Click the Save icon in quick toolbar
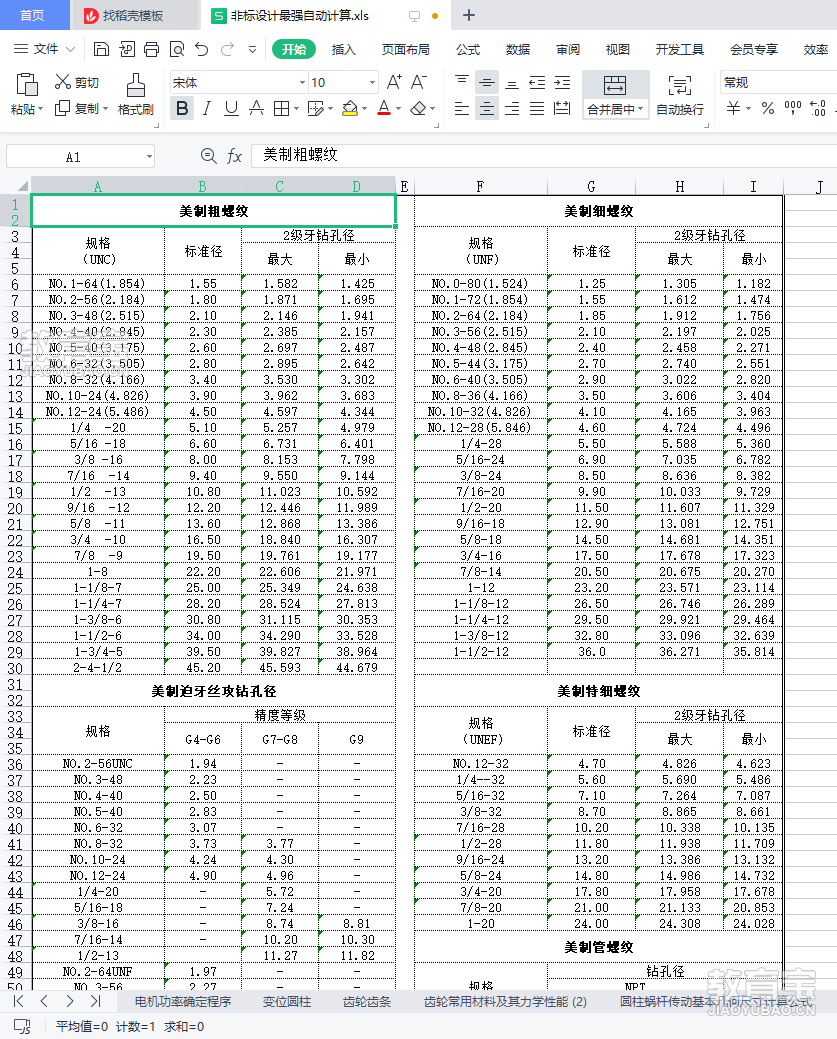This screenshot has width=837, height=1039. coord(101,49)
